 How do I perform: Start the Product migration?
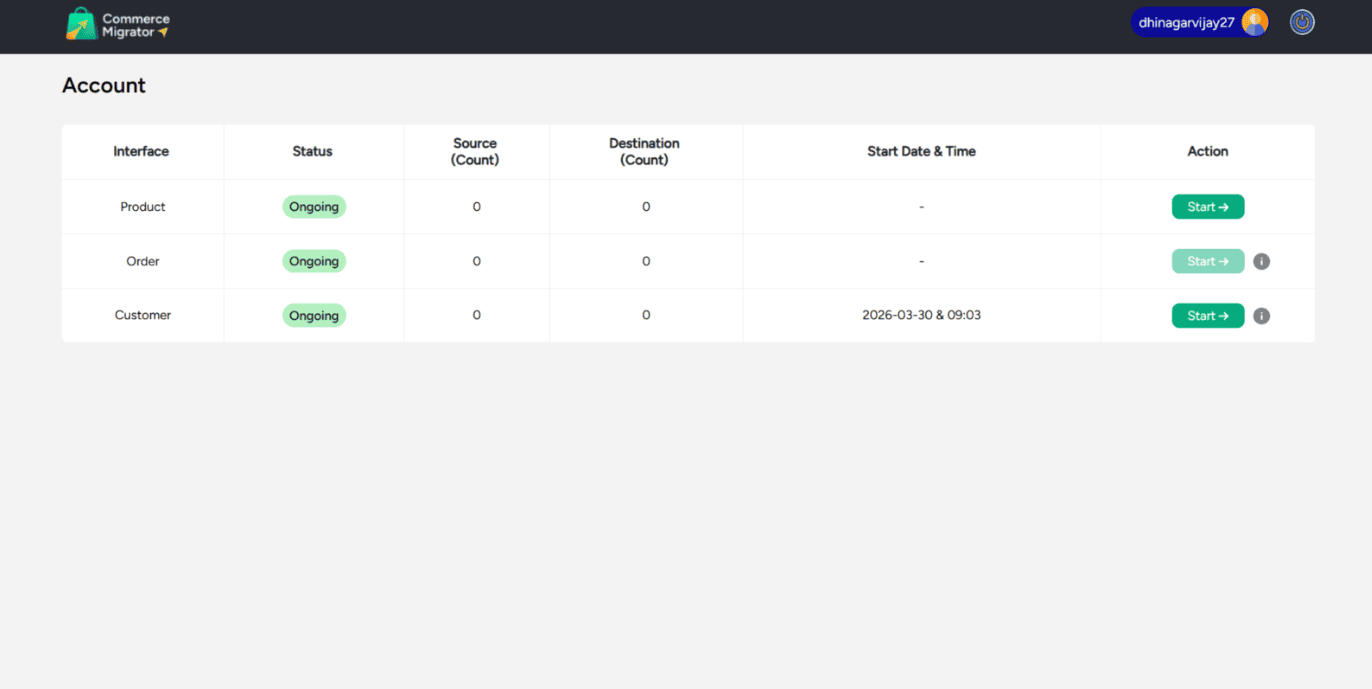pyautogui.click(x=1207, y=207)
